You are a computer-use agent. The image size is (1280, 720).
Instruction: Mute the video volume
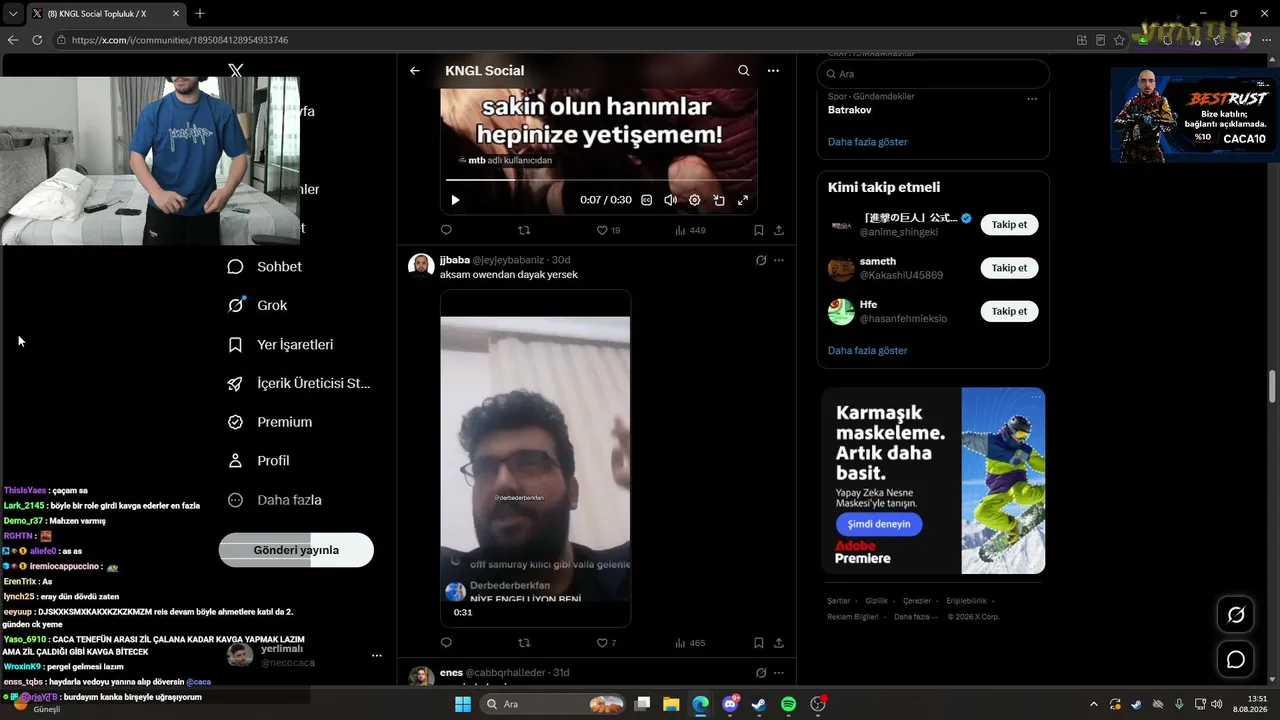click(670, 200)
